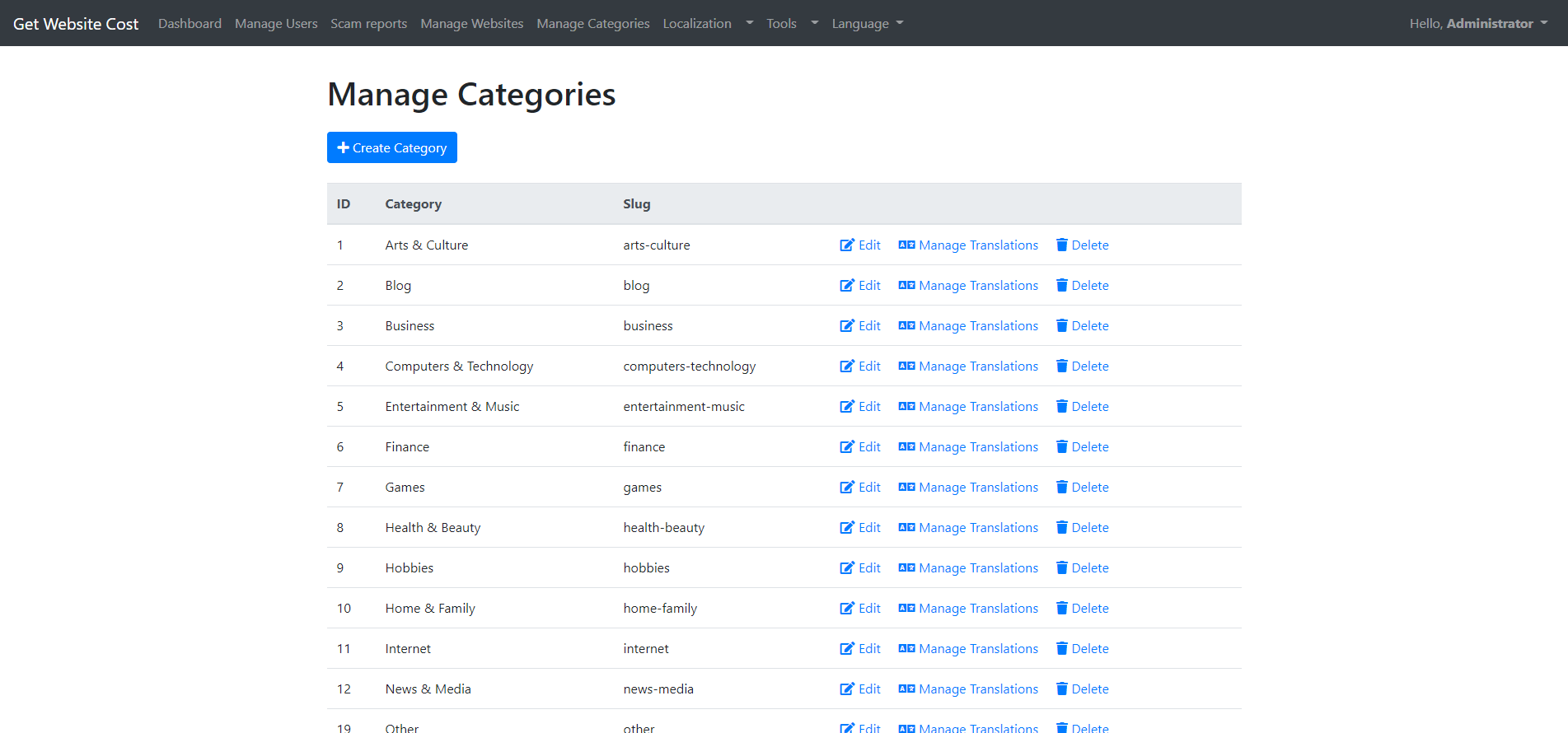This screenshot has height=733, width=1568.
Task: Click the plus icon on Create Category
Action: tap(344, 147)
